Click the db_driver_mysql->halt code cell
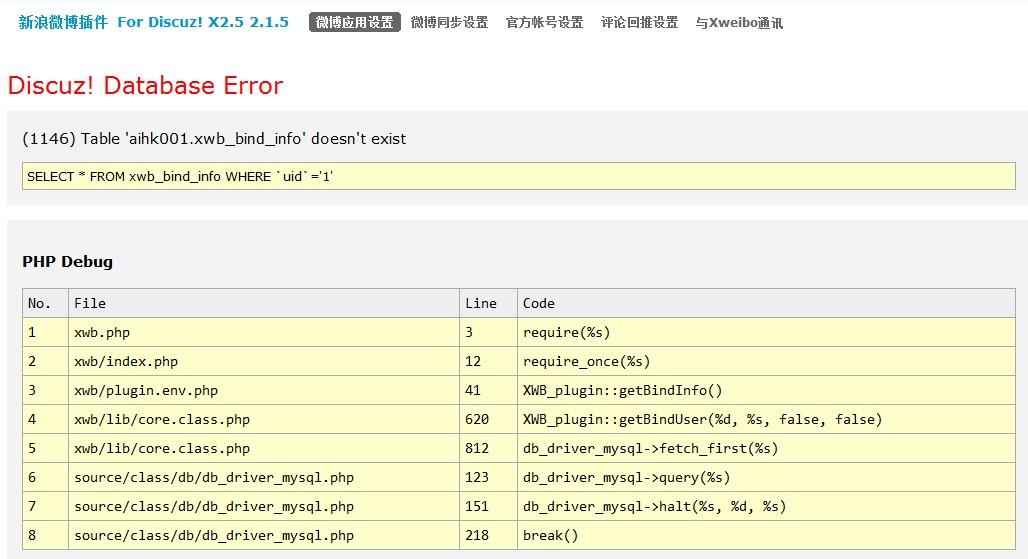 click(x=766, y=506)
